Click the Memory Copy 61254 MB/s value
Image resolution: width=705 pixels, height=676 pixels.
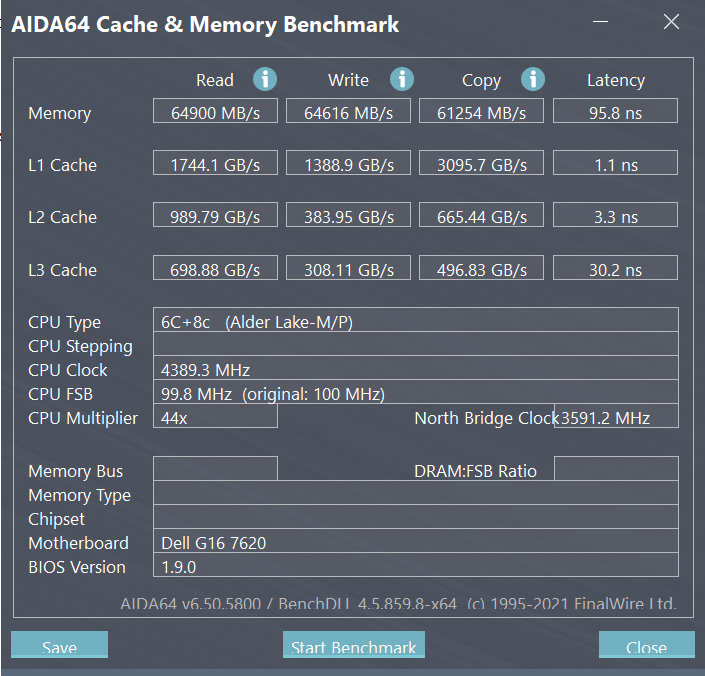[x=481, y=112]
